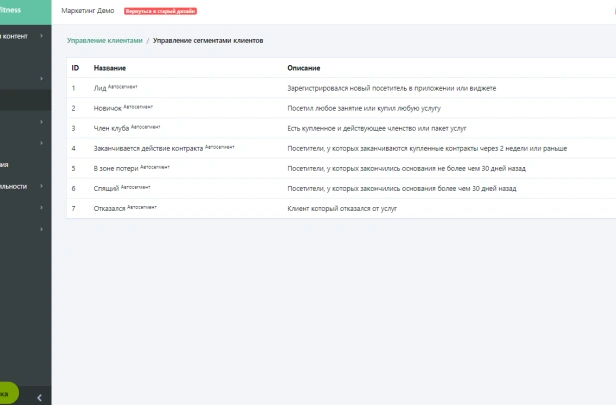Image resolution: width=616 pixels, height=405 pixels.
Task: Open 'Заканчивается действие контракта' segment
Action: coord(149,148)
